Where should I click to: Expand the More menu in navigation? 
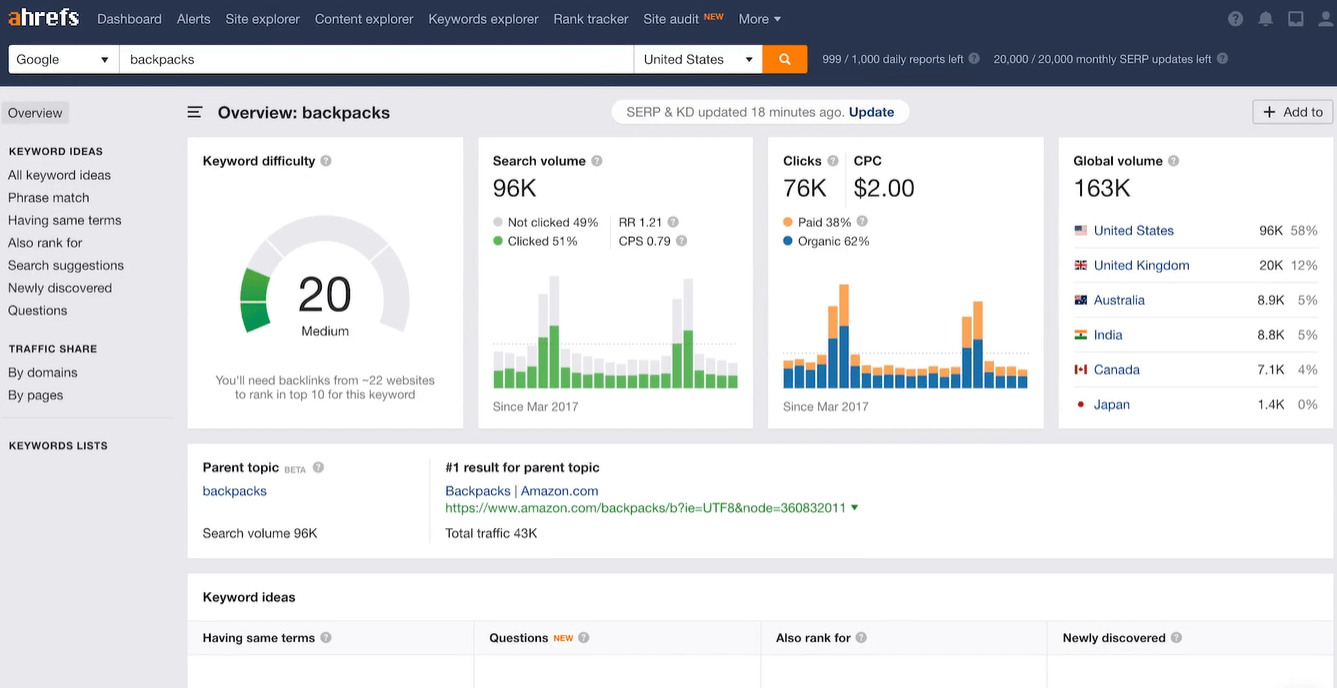point(760,19)
